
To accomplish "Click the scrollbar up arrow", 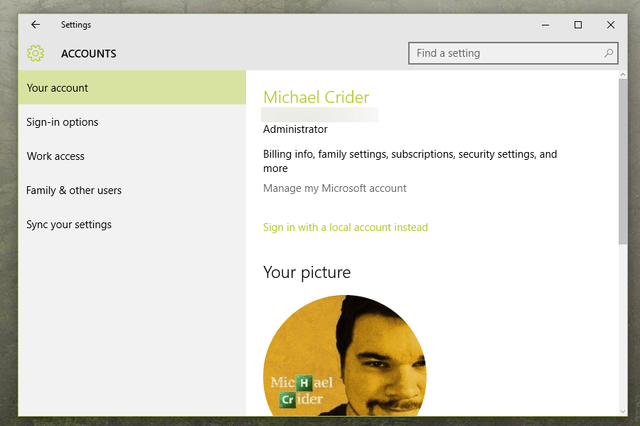I will pyautogui.click(x=622, y=75).
